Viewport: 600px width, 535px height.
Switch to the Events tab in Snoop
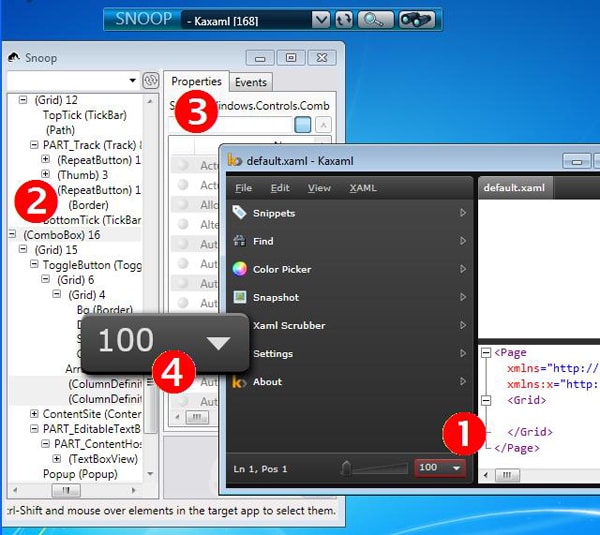point(251,82)
